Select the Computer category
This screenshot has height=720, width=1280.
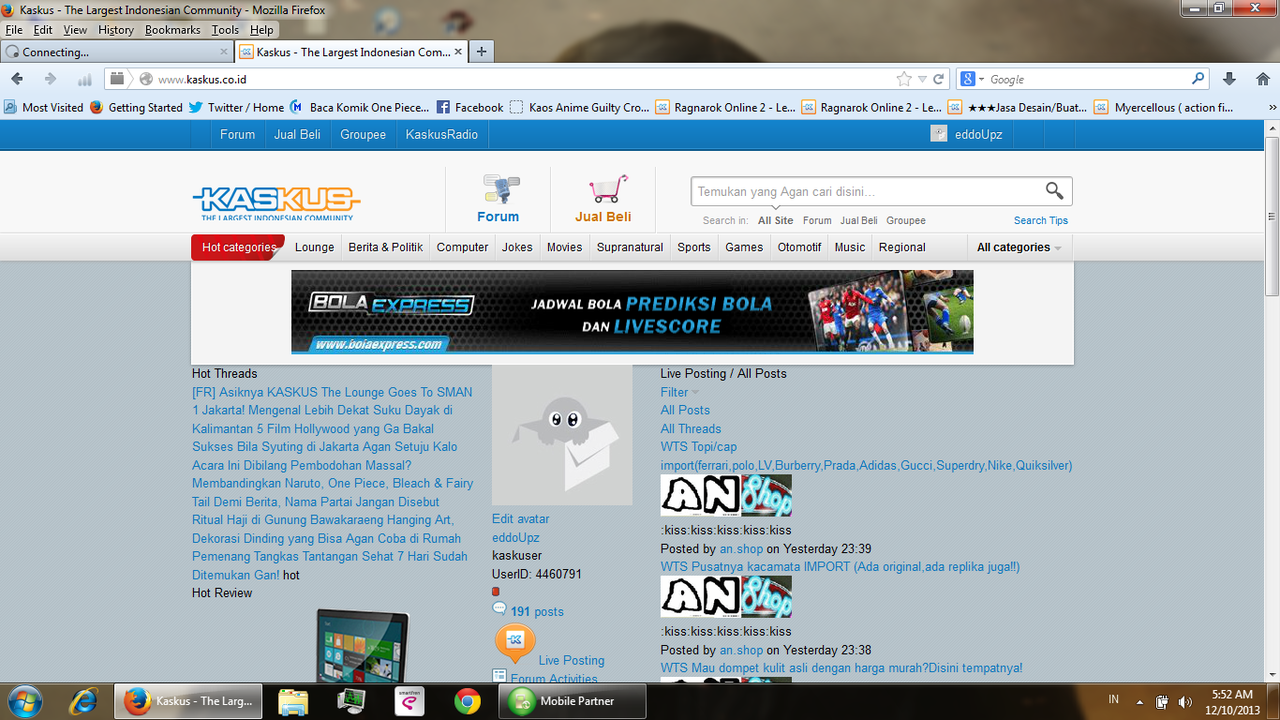pos(463,247)
